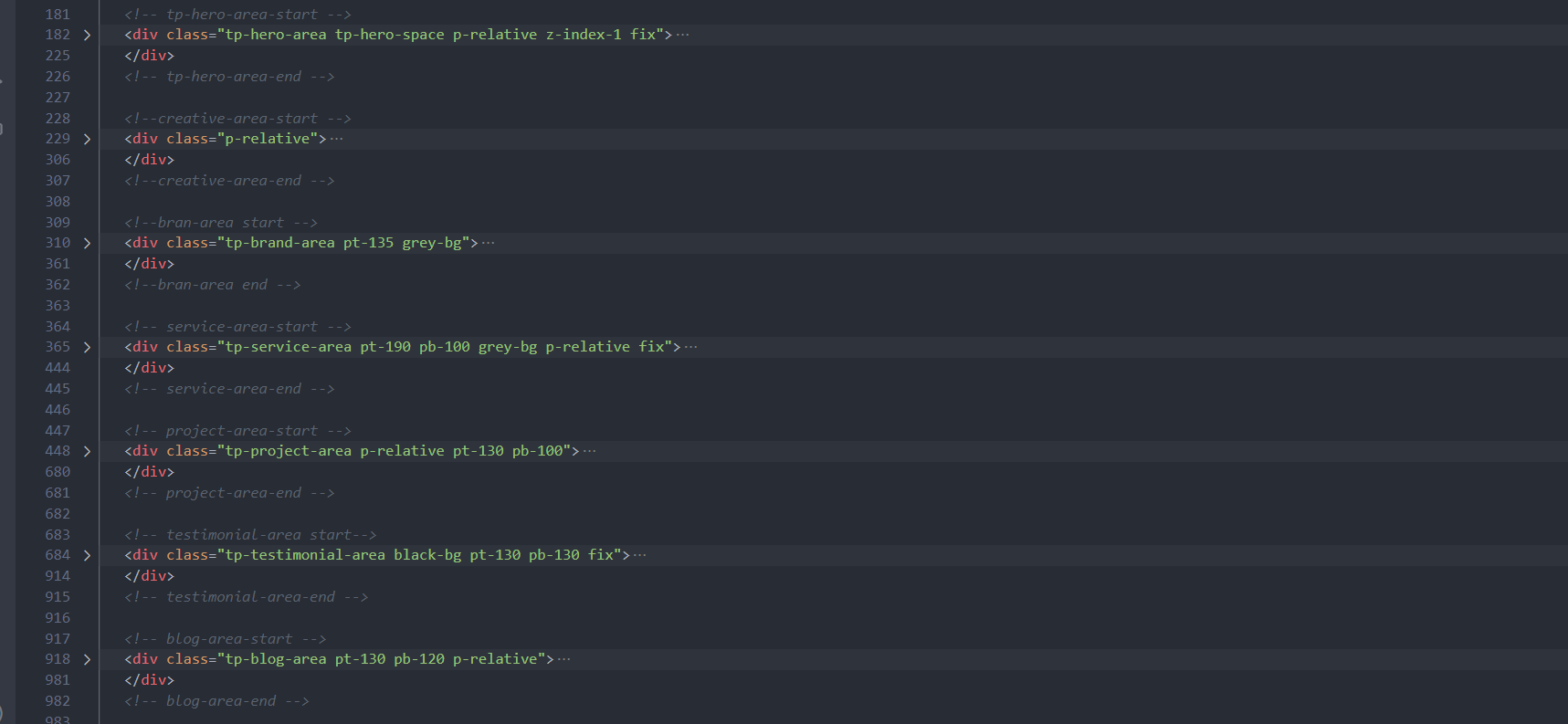
Task: Click folded-code ellipsis on tp-brand-area line
Action: pos(488,243)
